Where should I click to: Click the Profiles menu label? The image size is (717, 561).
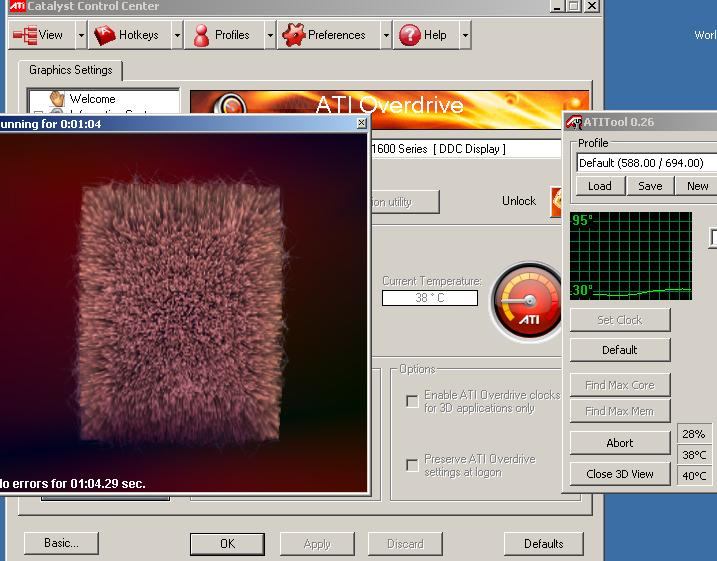(232, 35)
